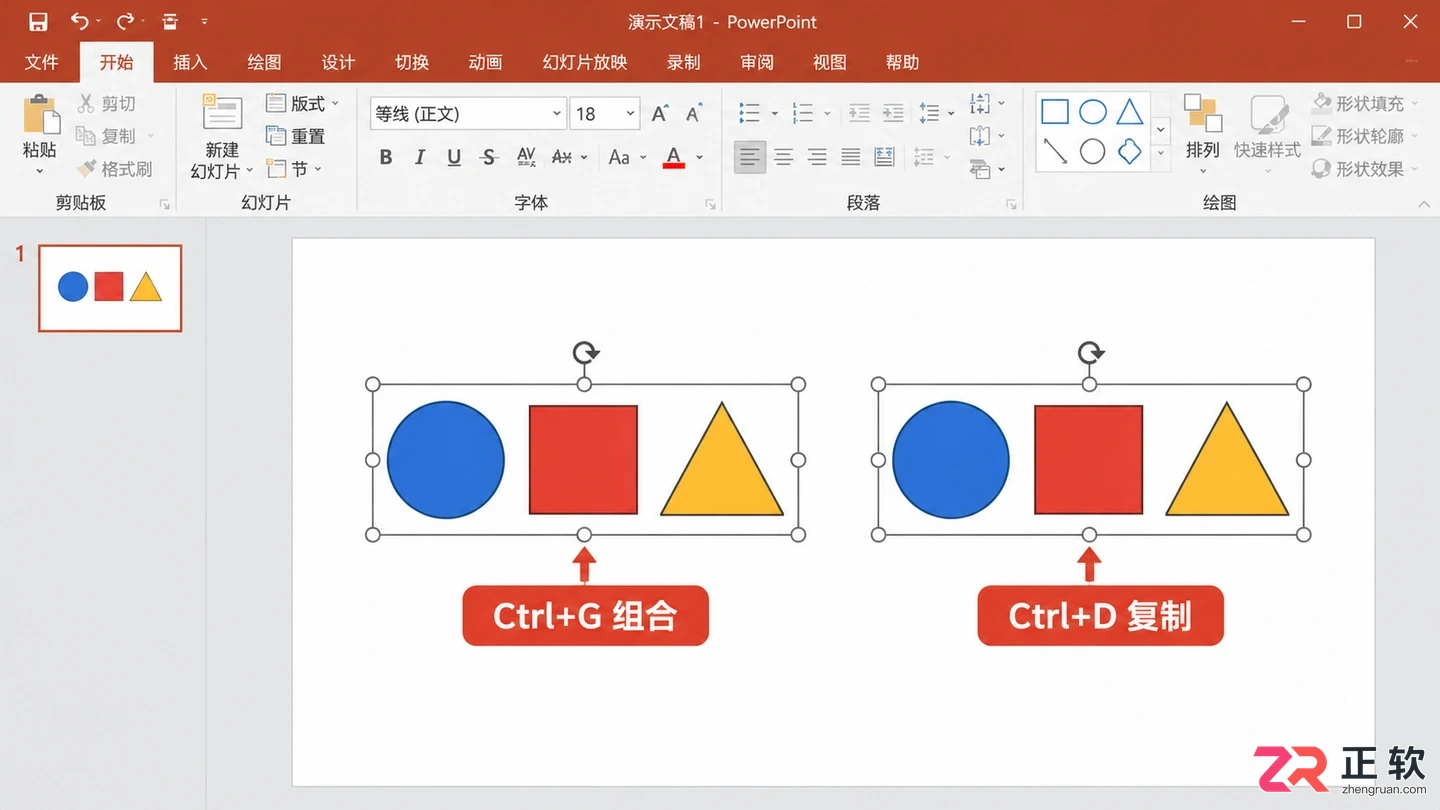This screenshot has height=810, width=1440.
Task: Clear formatting with eraser A icon
Action: tap(562, 157)
